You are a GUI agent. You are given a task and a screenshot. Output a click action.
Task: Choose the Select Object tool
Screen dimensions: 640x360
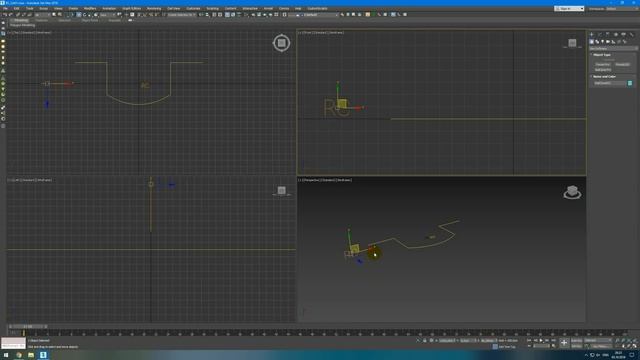coord(54,14)
